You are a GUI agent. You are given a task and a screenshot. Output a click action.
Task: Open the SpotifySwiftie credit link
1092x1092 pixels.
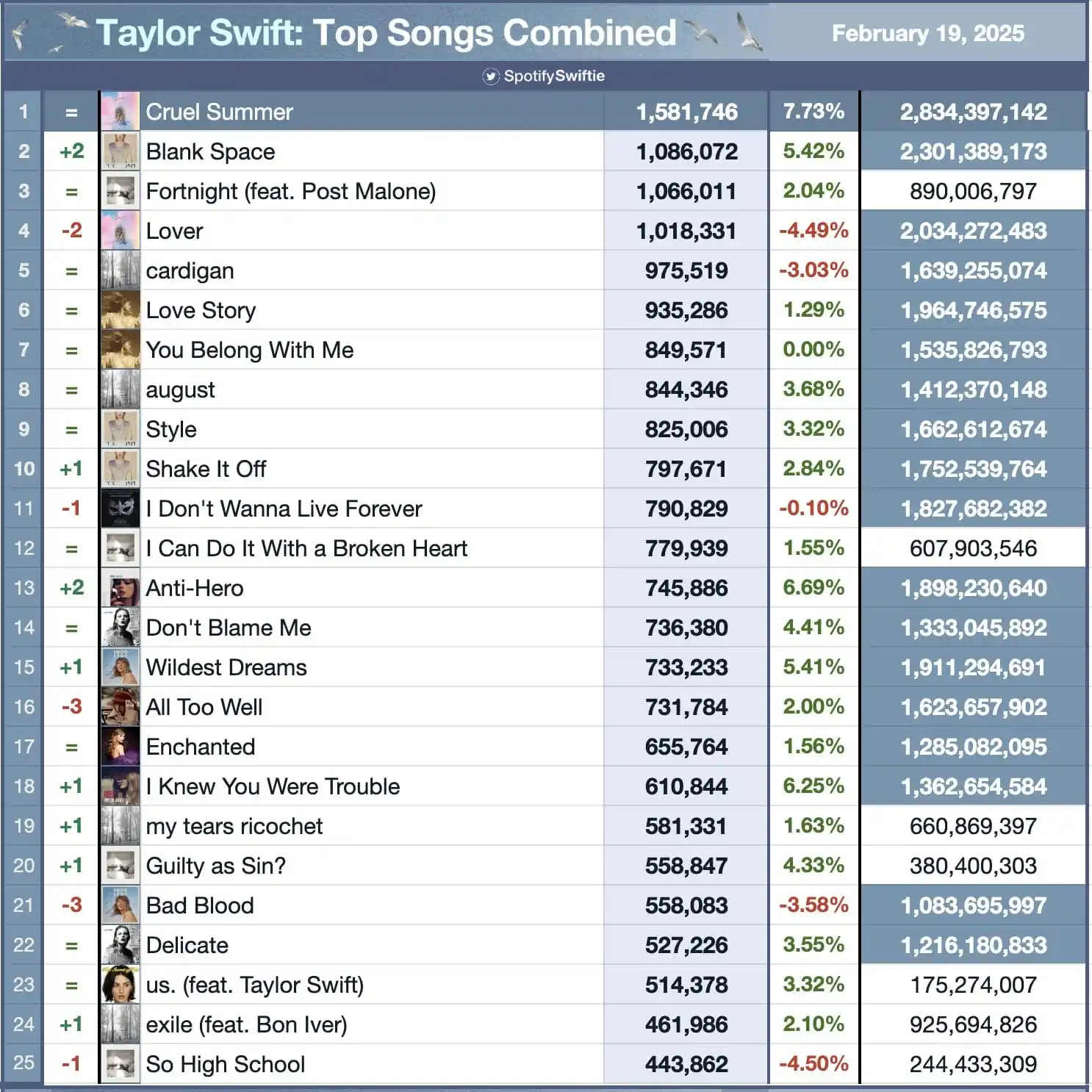click(554, 76)
